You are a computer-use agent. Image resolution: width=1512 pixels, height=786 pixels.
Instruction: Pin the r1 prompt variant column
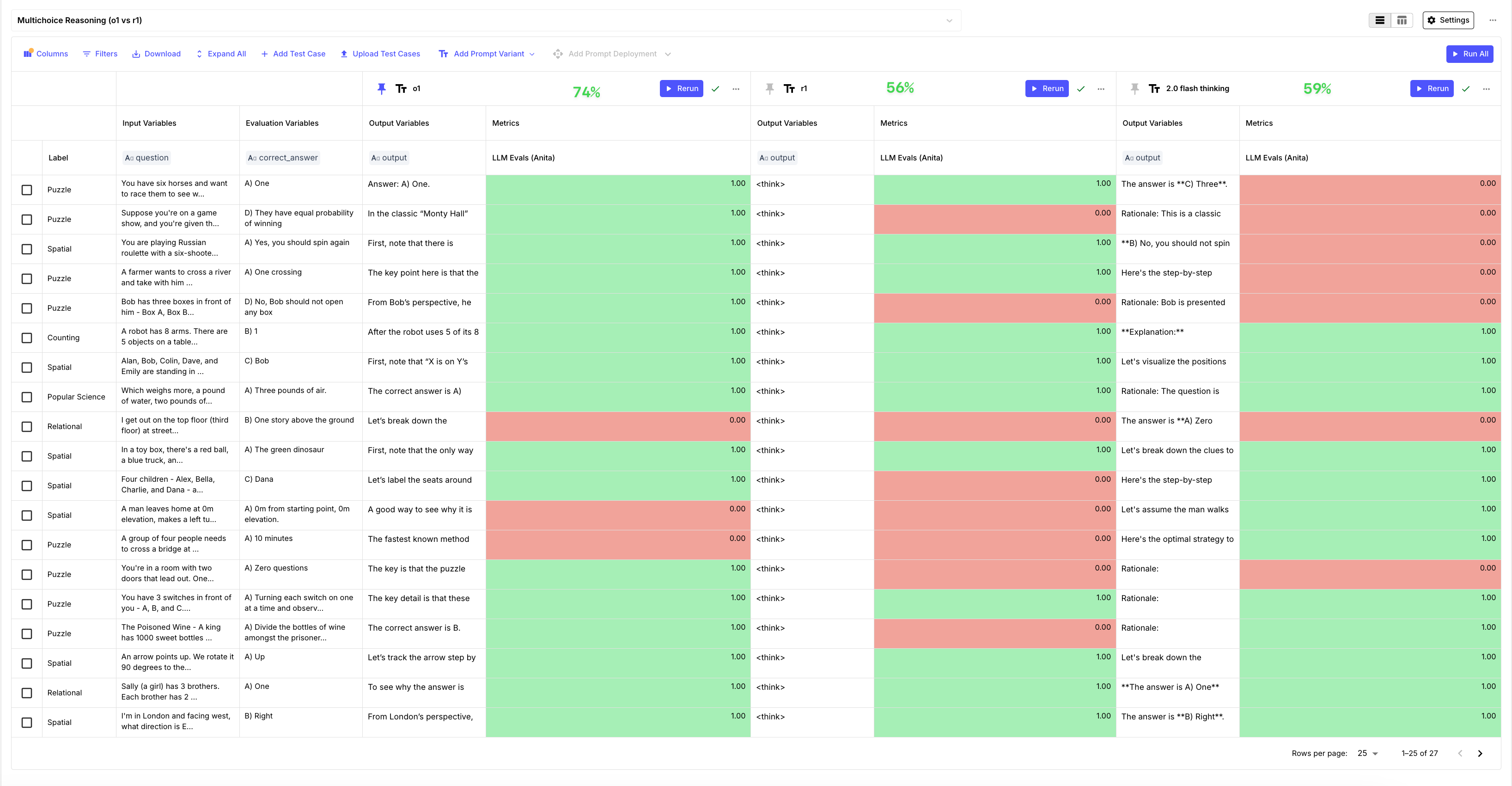pos(769,89)
